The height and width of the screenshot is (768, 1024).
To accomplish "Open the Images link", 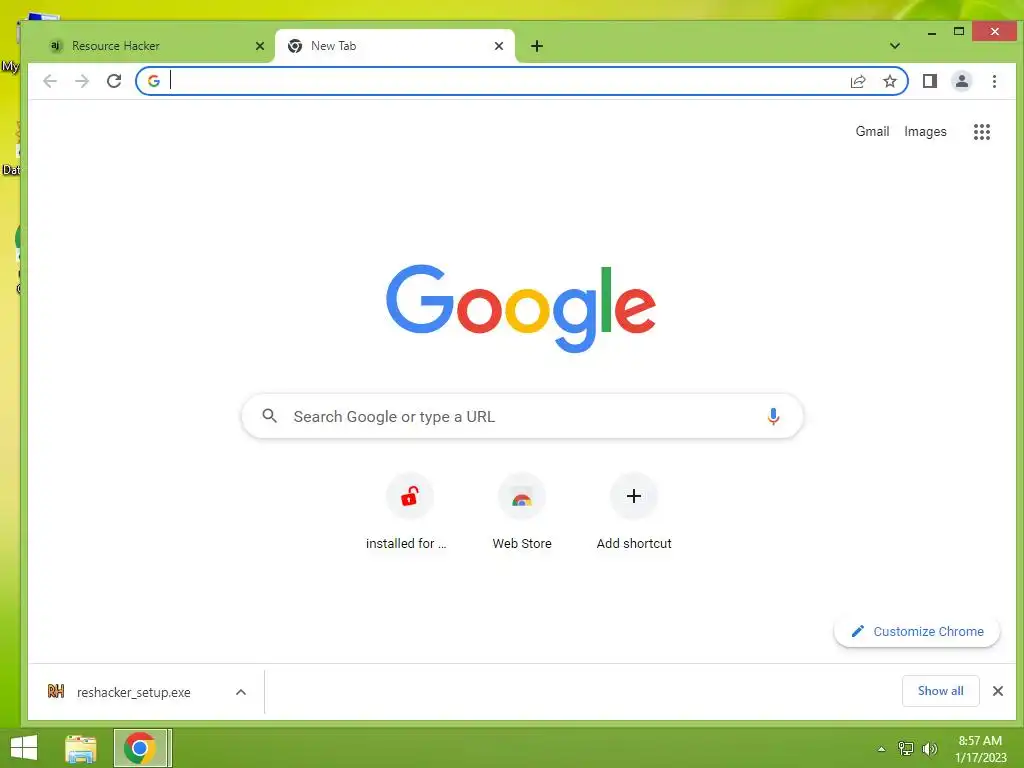I will [x=925, y=131].
